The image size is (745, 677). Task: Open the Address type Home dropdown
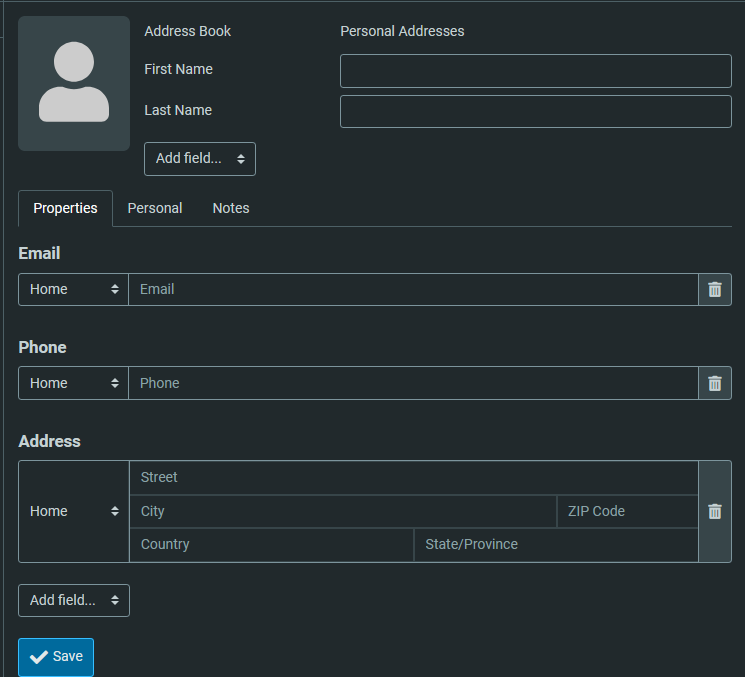coord(74,511)
